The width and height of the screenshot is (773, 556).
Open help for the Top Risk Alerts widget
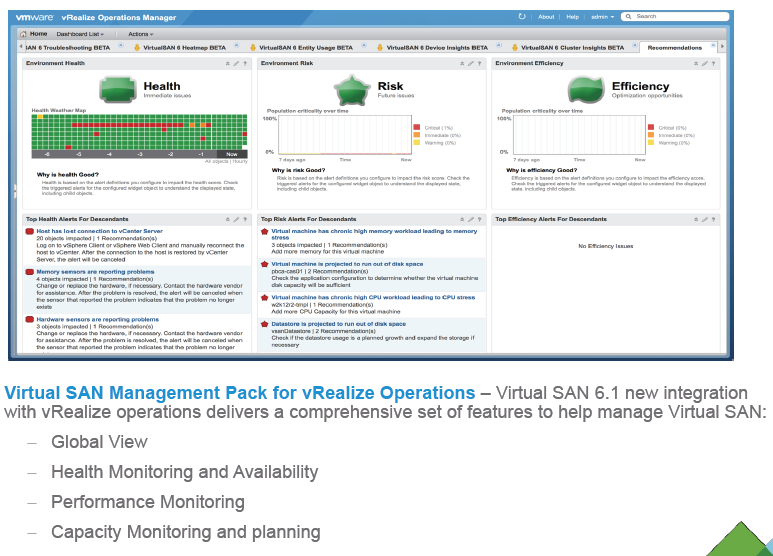(x=479, y=219)
